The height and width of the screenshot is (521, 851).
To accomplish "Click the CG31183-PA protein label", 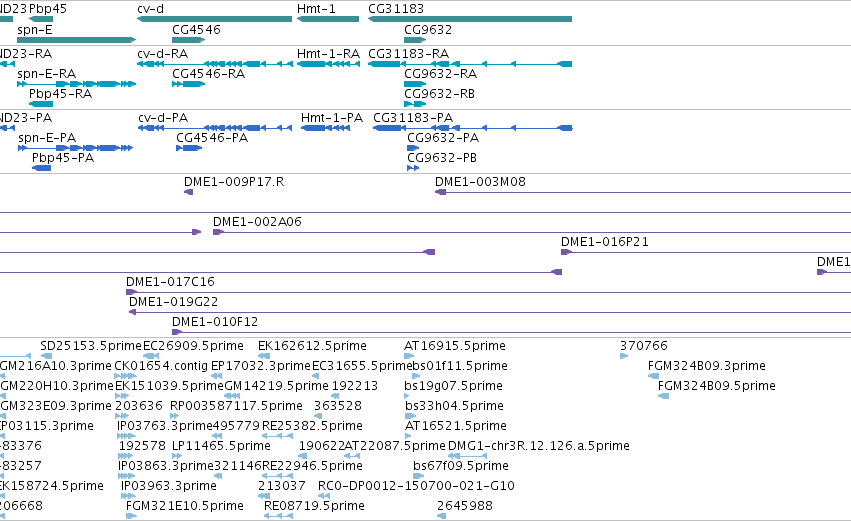I will pyautogui.click(x=413, y=118).
